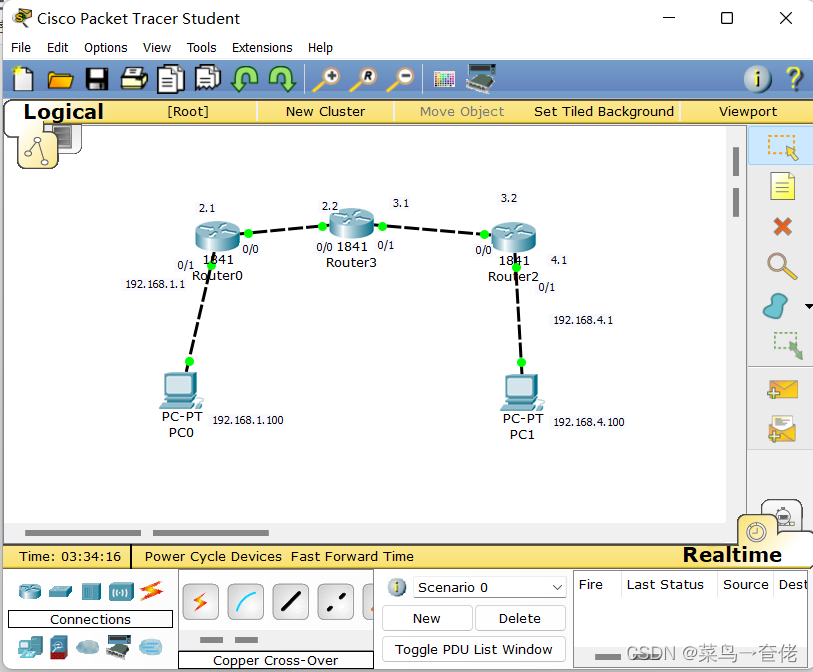Choose the Resize Shape tool
This screenshot has height=672, width=813.
tap(788, 346)
